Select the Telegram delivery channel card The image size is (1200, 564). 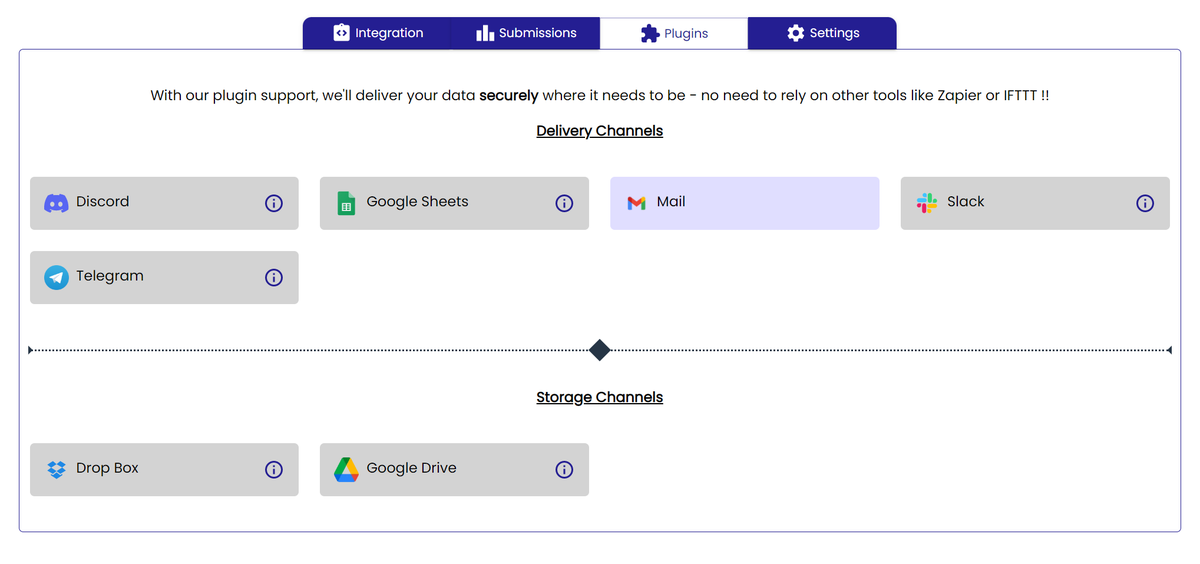pos(164,277)
